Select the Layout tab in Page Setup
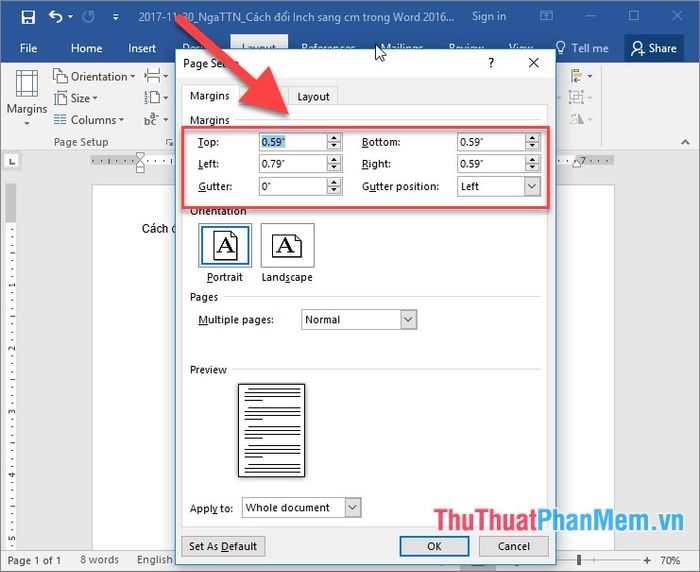 pyautogui.click(x=313, y=96)
